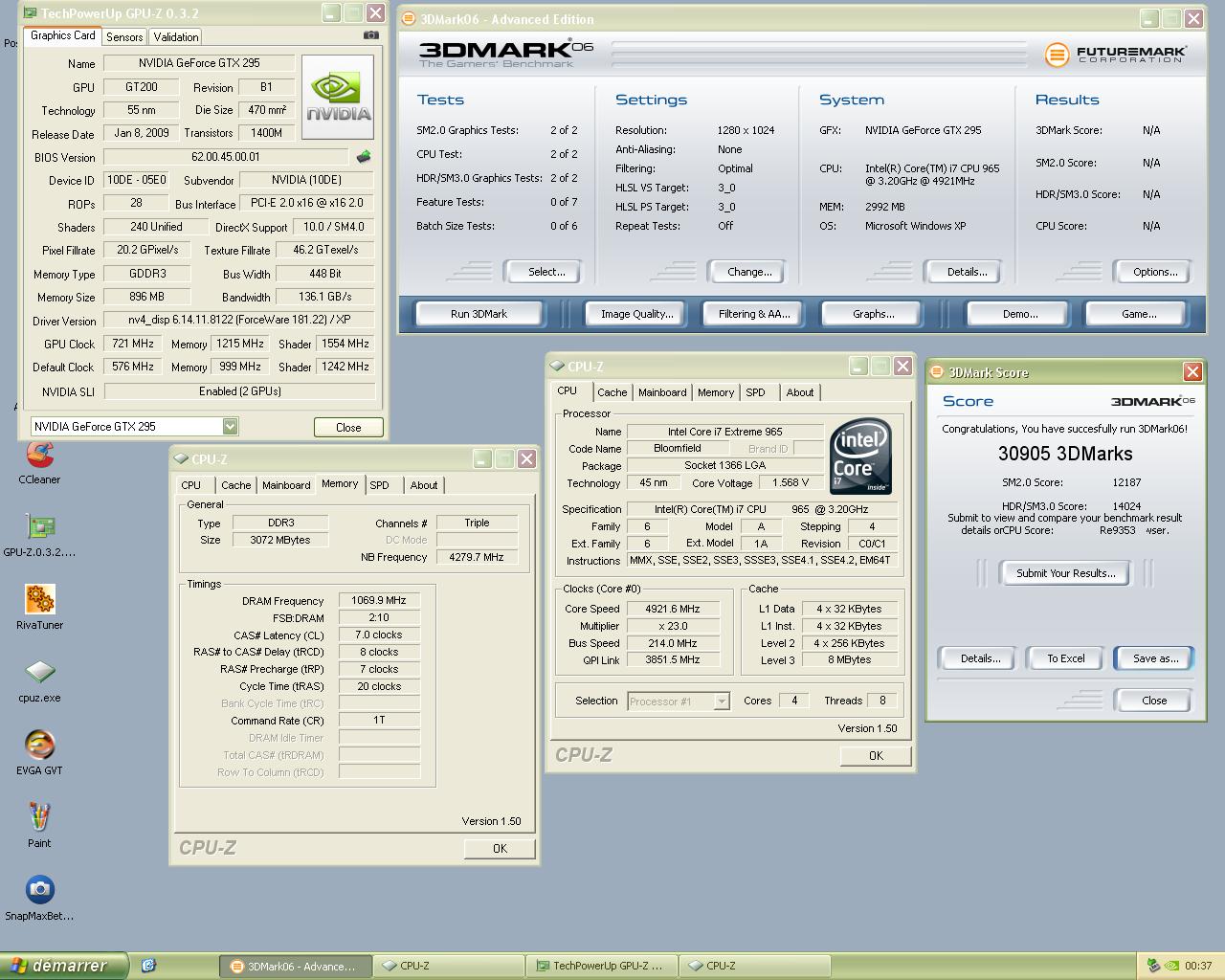
Task: Open the Processor #1 selection dropdown
Action: (722, 702)
